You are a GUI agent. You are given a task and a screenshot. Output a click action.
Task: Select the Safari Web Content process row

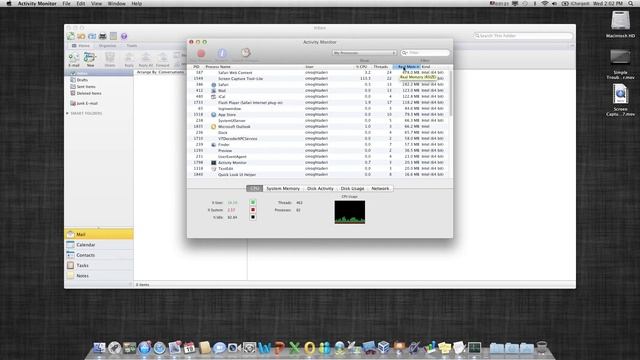click(318, 73)
